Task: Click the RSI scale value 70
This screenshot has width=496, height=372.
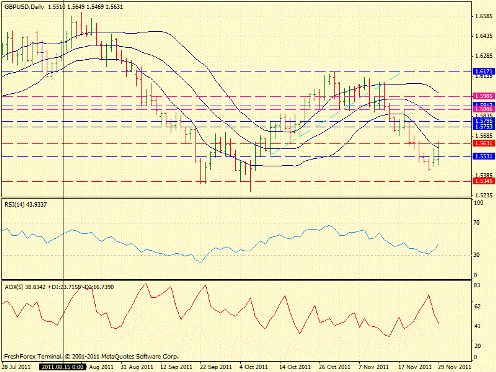Action: 477,222
